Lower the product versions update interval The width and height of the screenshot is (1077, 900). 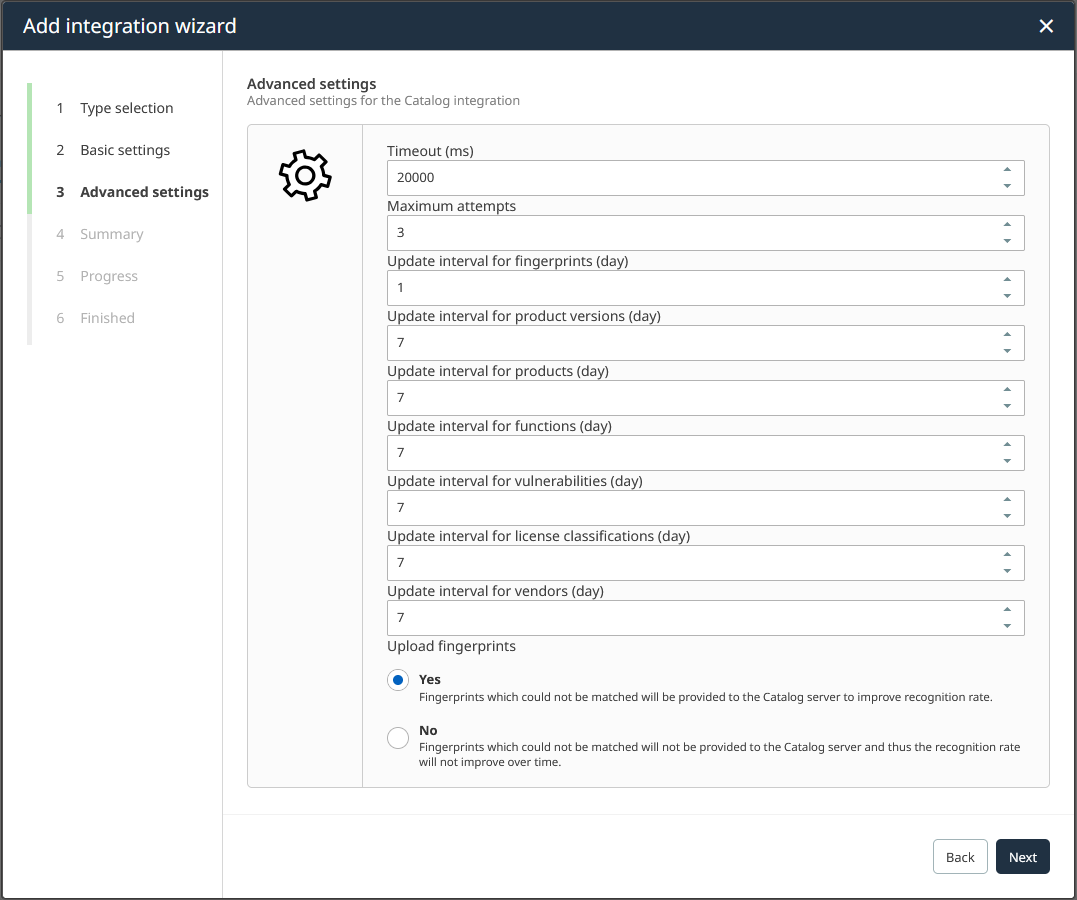pos(1007,351)
